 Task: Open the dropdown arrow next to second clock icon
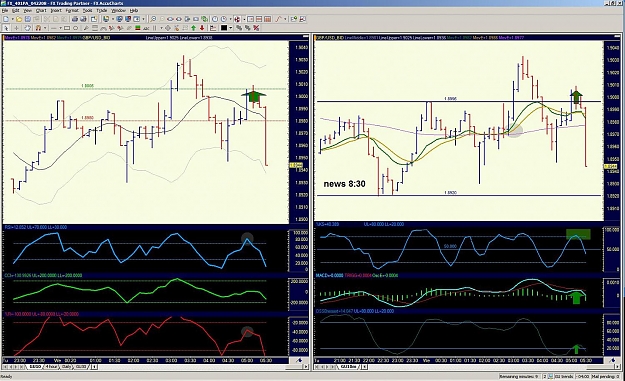tap(230, 19)
